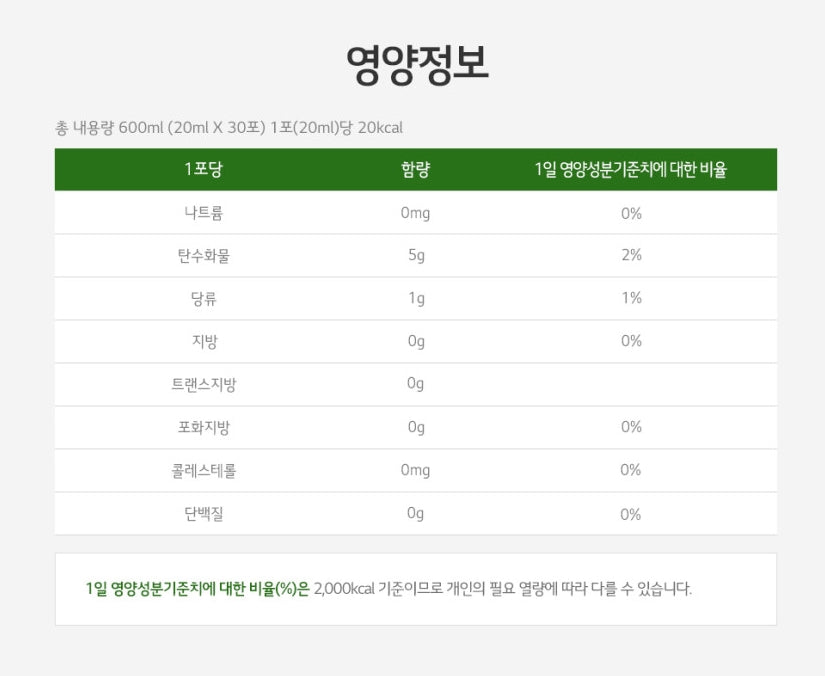Click the 0mg value for 나트륨
825x676 pixels.
pyautogui.click(x=415, y=213)
